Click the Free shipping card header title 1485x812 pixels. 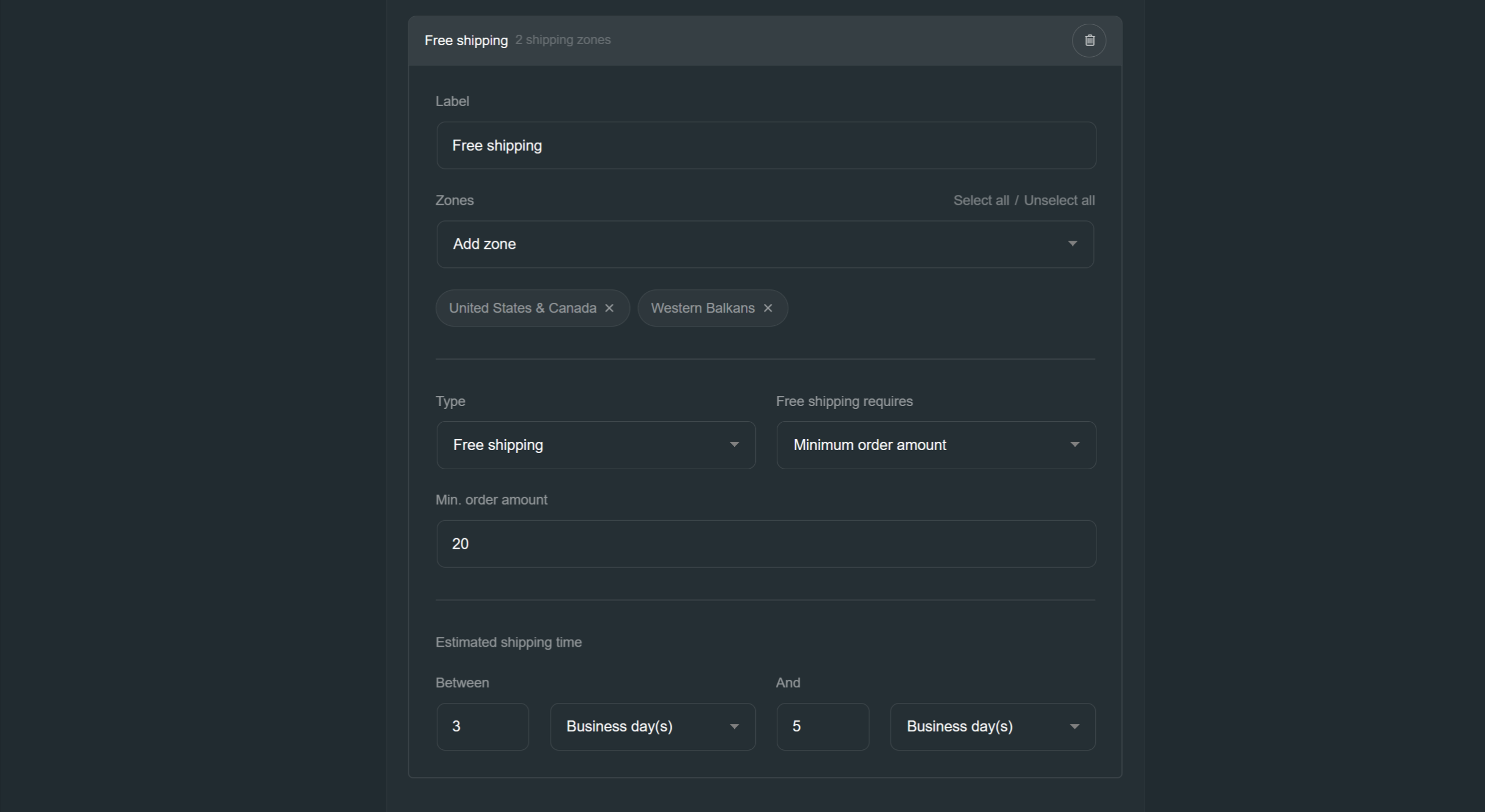coord(466,41)
